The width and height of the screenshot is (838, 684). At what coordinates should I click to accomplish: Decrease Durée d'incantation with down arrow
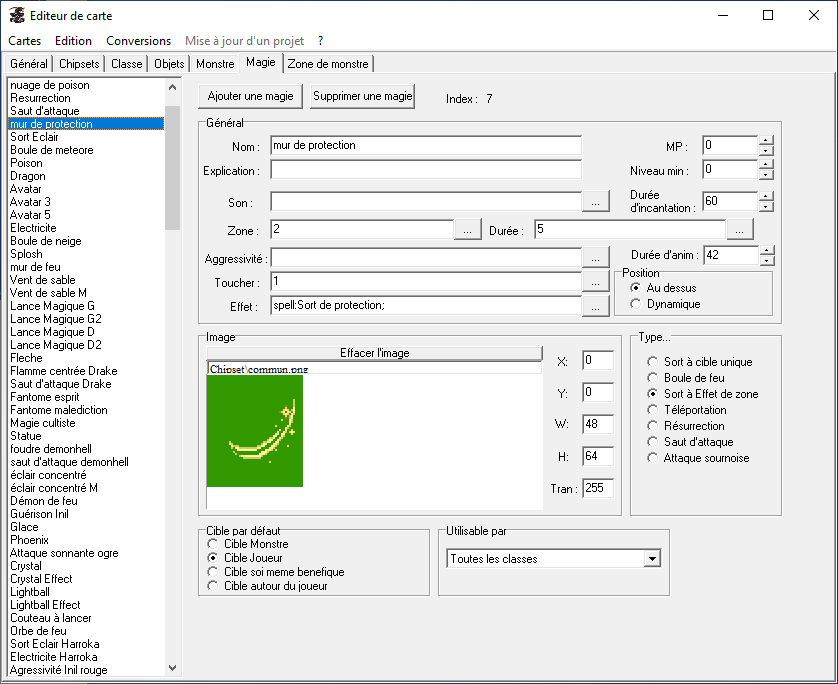click(766, 207)
